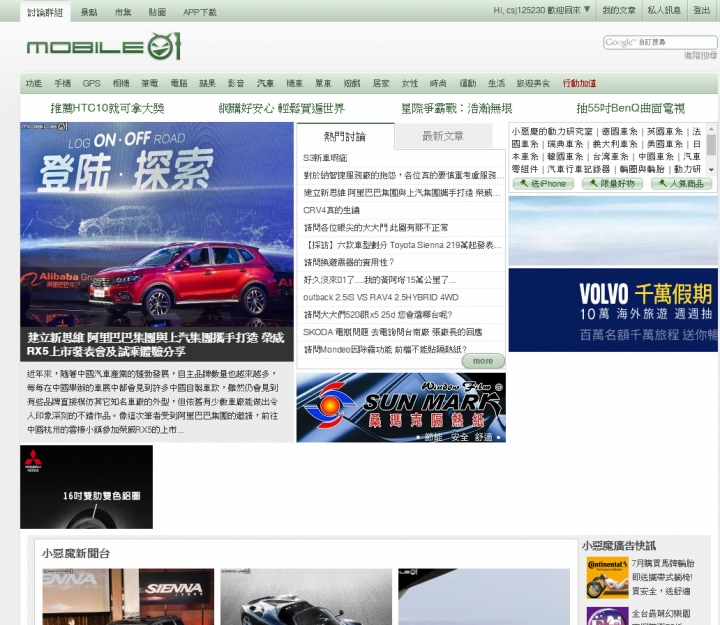
Task: Click the more button under discussions
Action: 483,361
